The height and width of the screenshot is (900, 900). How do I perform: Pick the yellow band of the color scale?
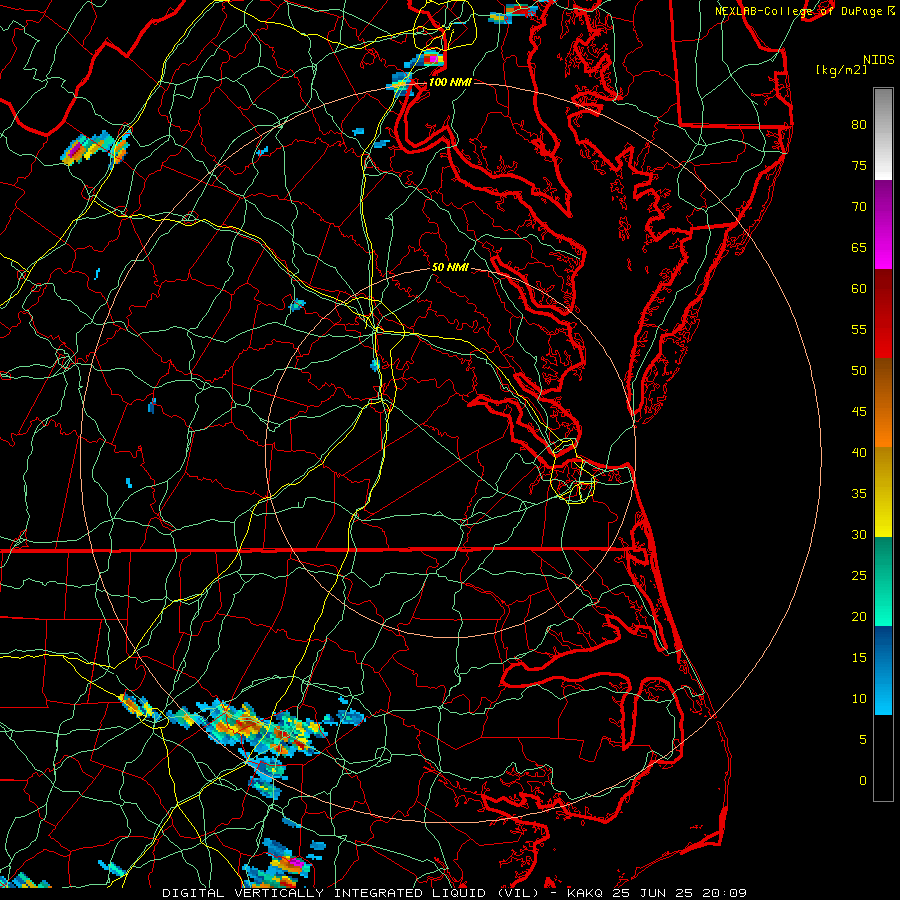click(883, 492)
